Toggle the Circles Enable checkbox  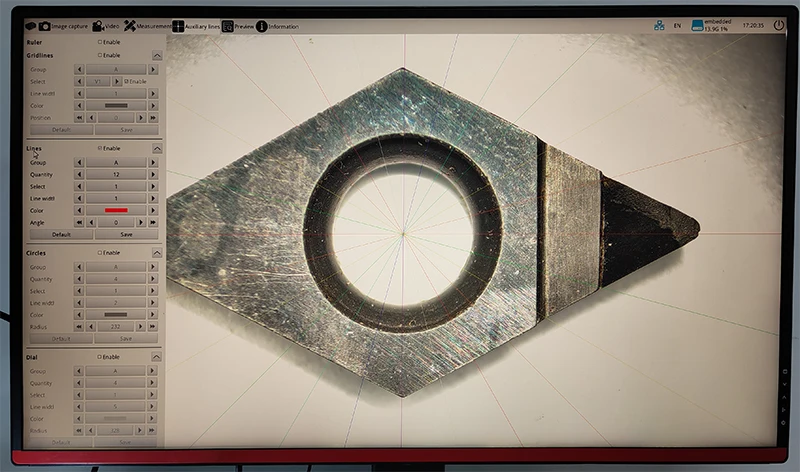click(100, 253)
